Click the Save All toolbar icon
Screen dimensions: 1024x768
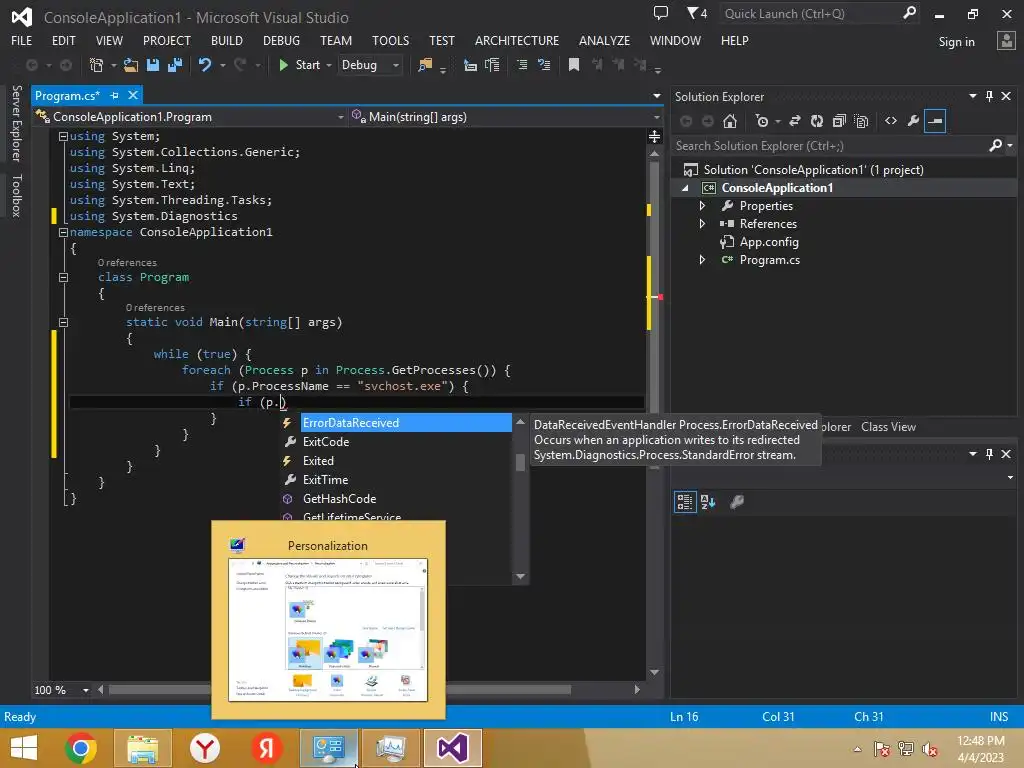coord(174,65)
